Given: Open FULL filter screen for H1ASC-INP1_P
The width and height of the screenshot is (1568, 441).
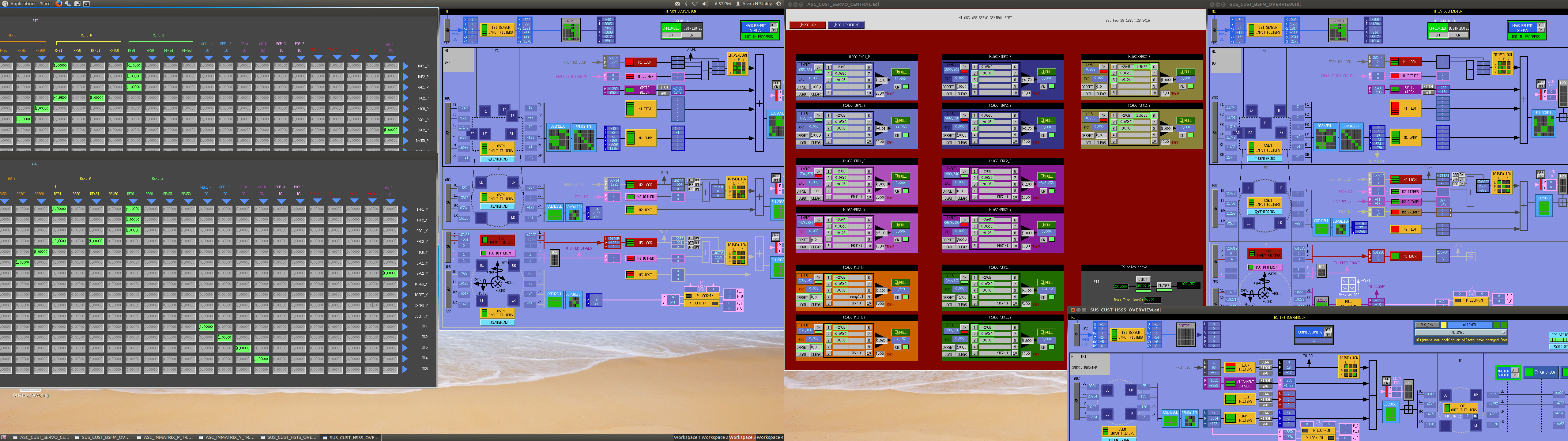Looking at the screenshot, I should click(900, 72).
